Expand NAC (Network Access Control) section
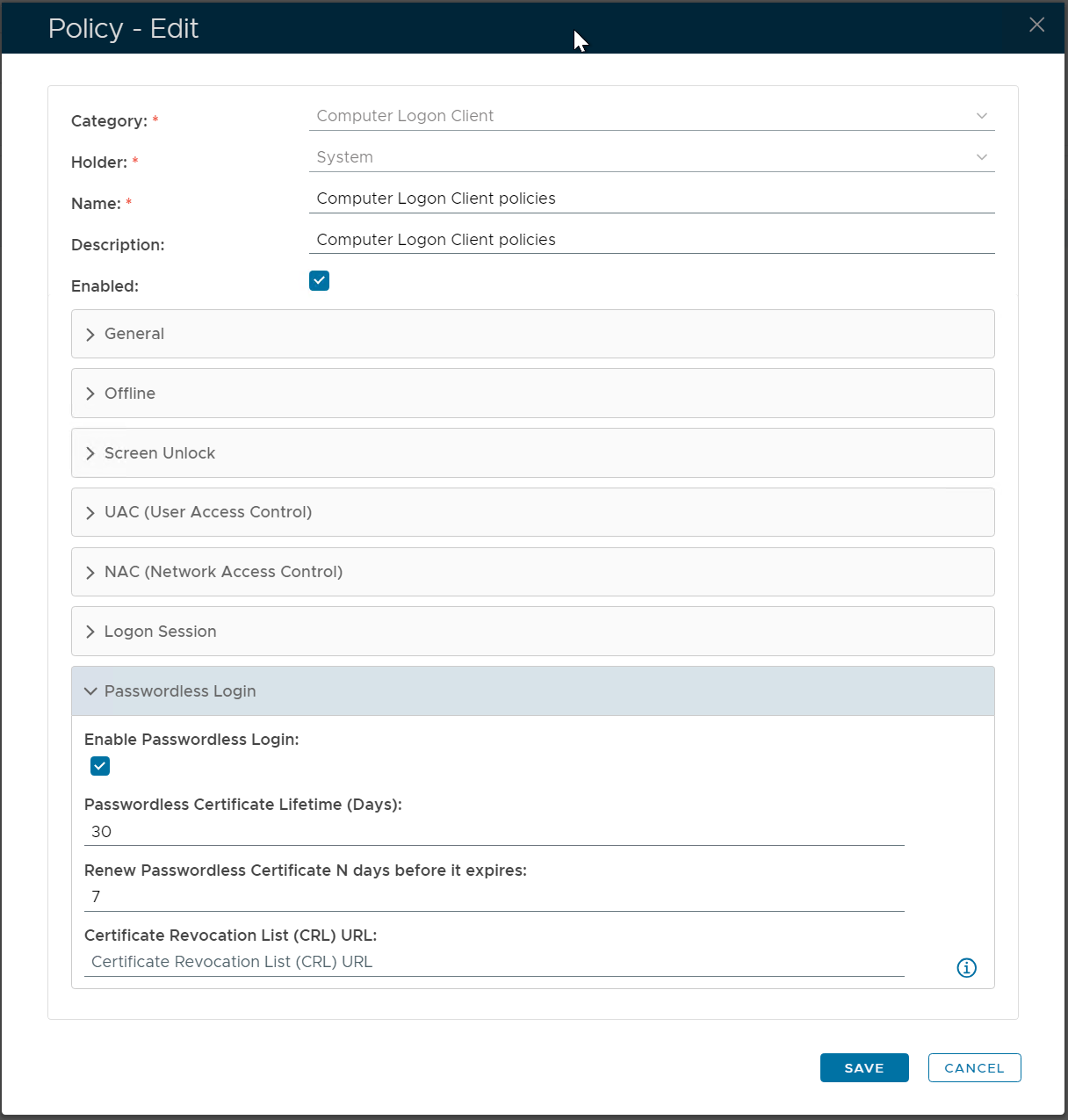Viewport: 1068px width, 1120px height. coord(532,572)
